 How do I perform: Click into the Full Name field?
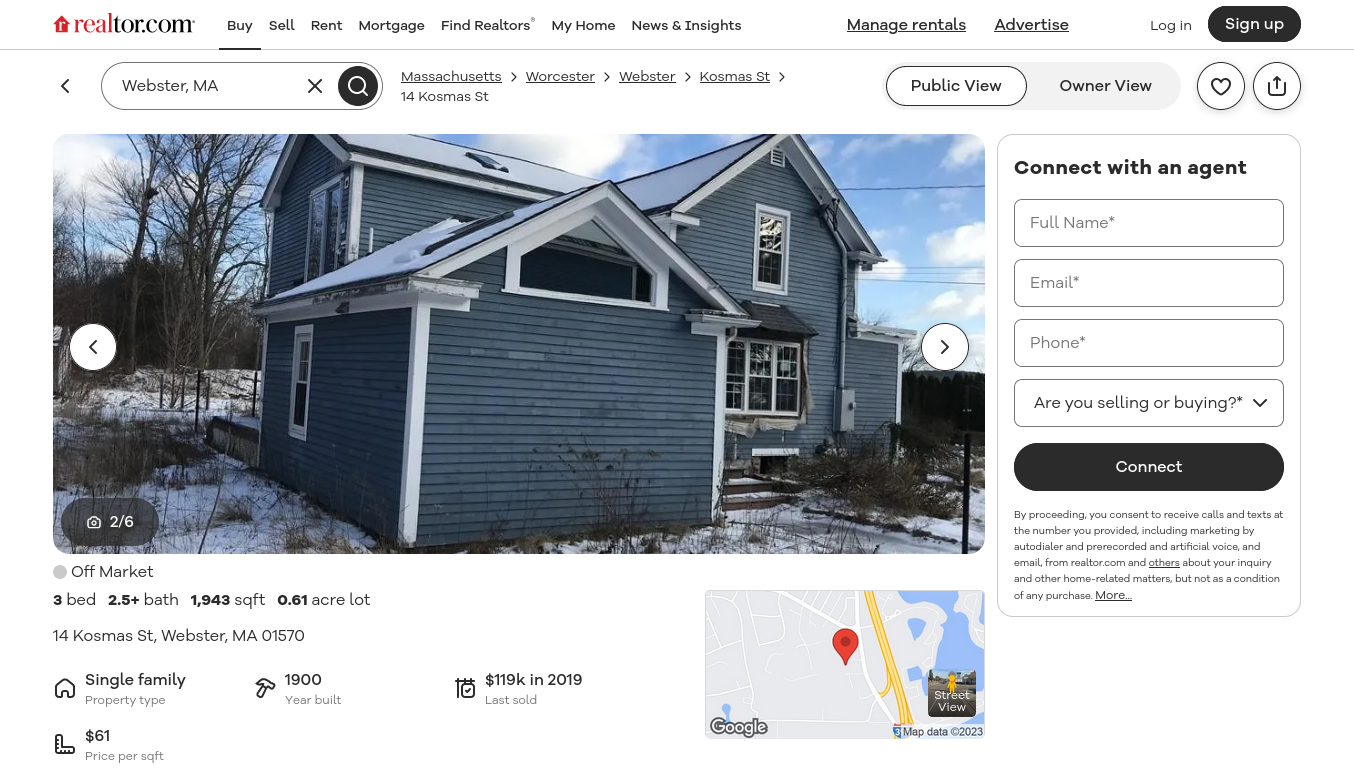tap(1149, 223)
